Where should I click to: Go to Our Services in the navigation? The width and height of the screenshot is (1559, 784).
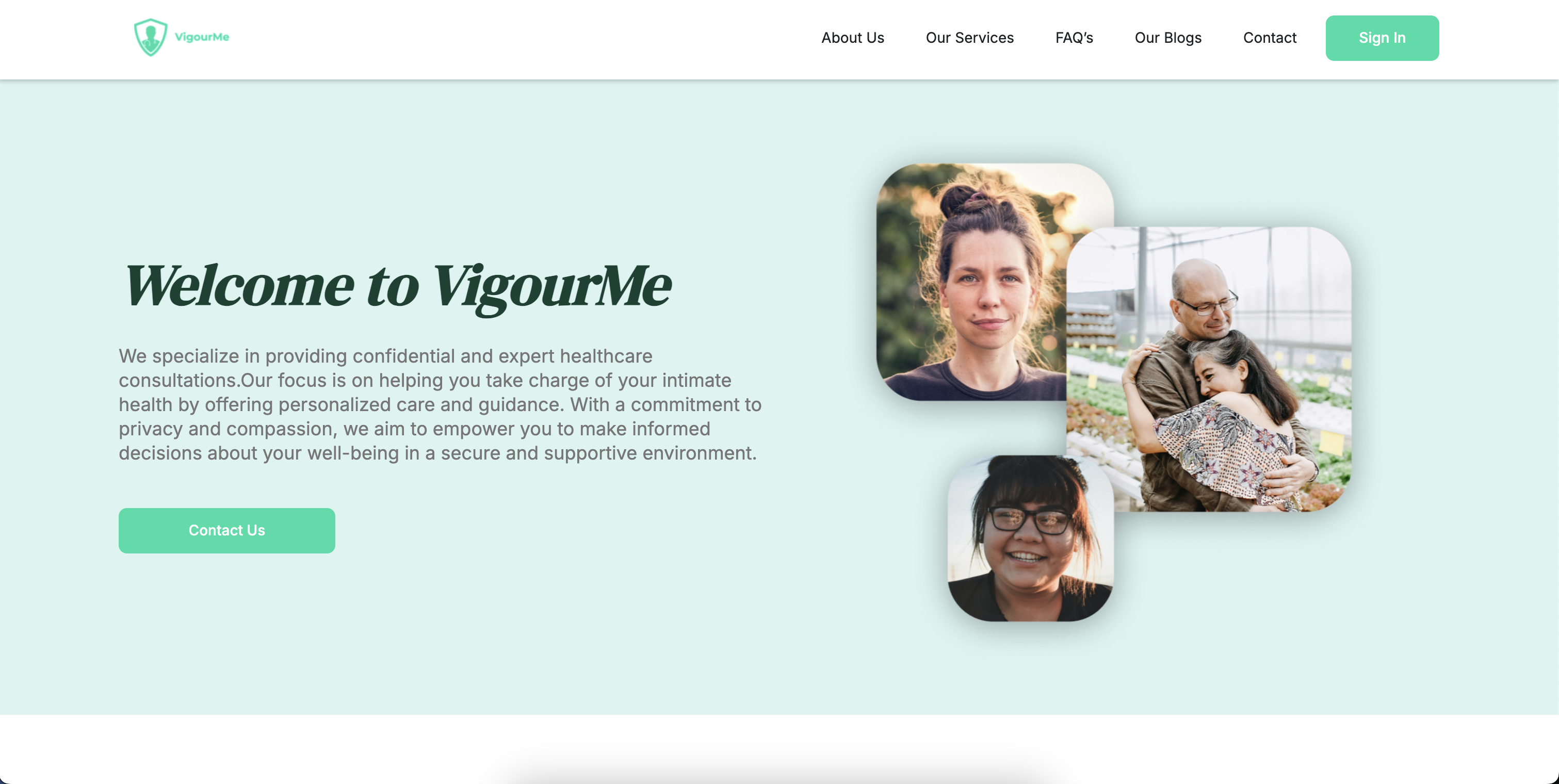969,38
